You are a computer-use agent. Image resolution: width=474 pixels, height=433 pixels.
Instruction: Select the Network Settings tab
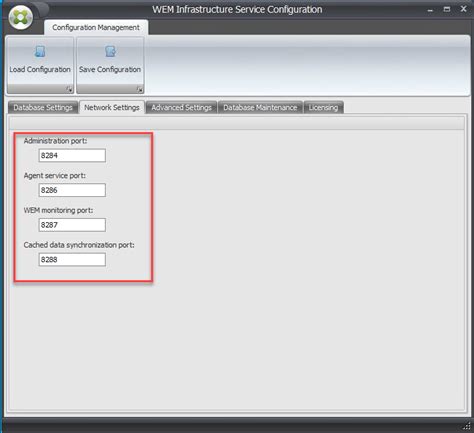pos(112,108)
